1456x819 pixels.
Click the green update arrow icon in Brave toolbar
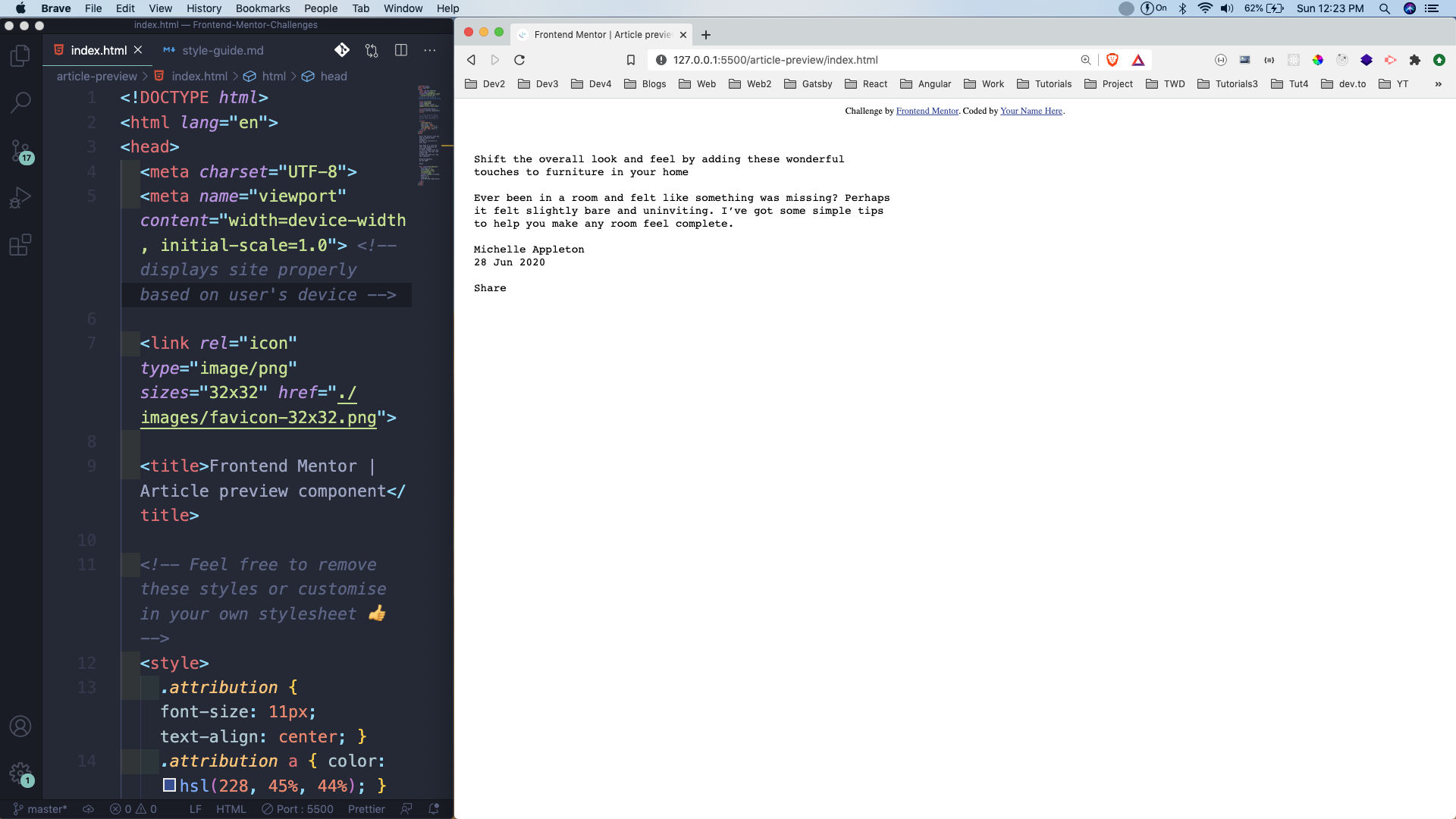[x=1439, y=60]
